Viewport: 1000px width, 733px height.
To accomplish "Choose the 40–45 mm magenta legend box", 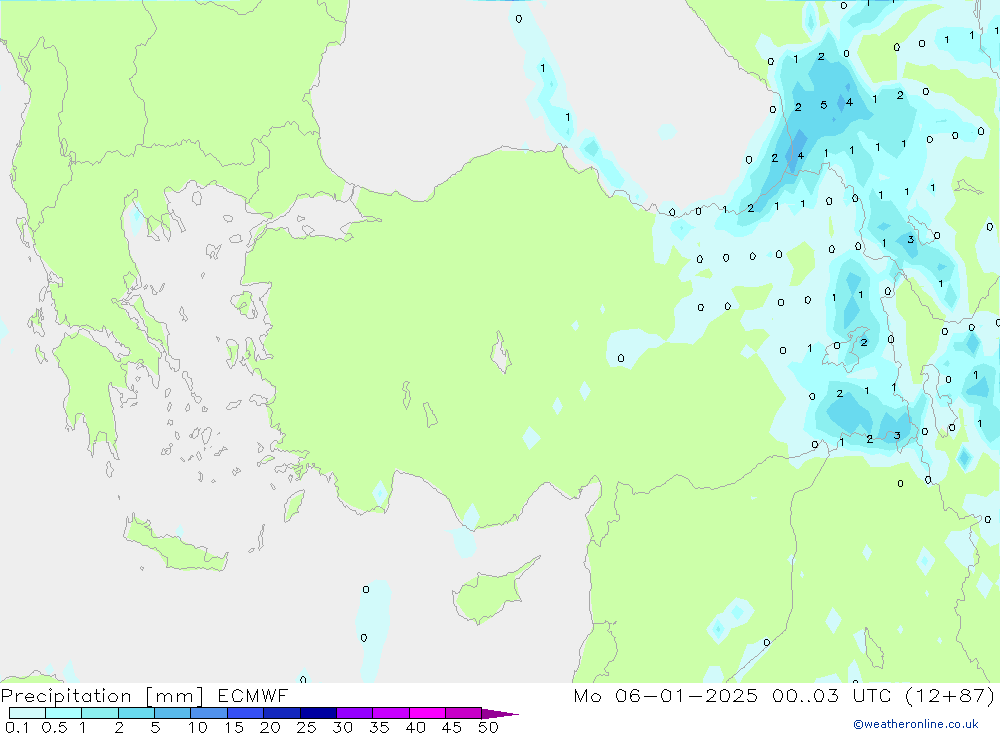I will point(427,713).
